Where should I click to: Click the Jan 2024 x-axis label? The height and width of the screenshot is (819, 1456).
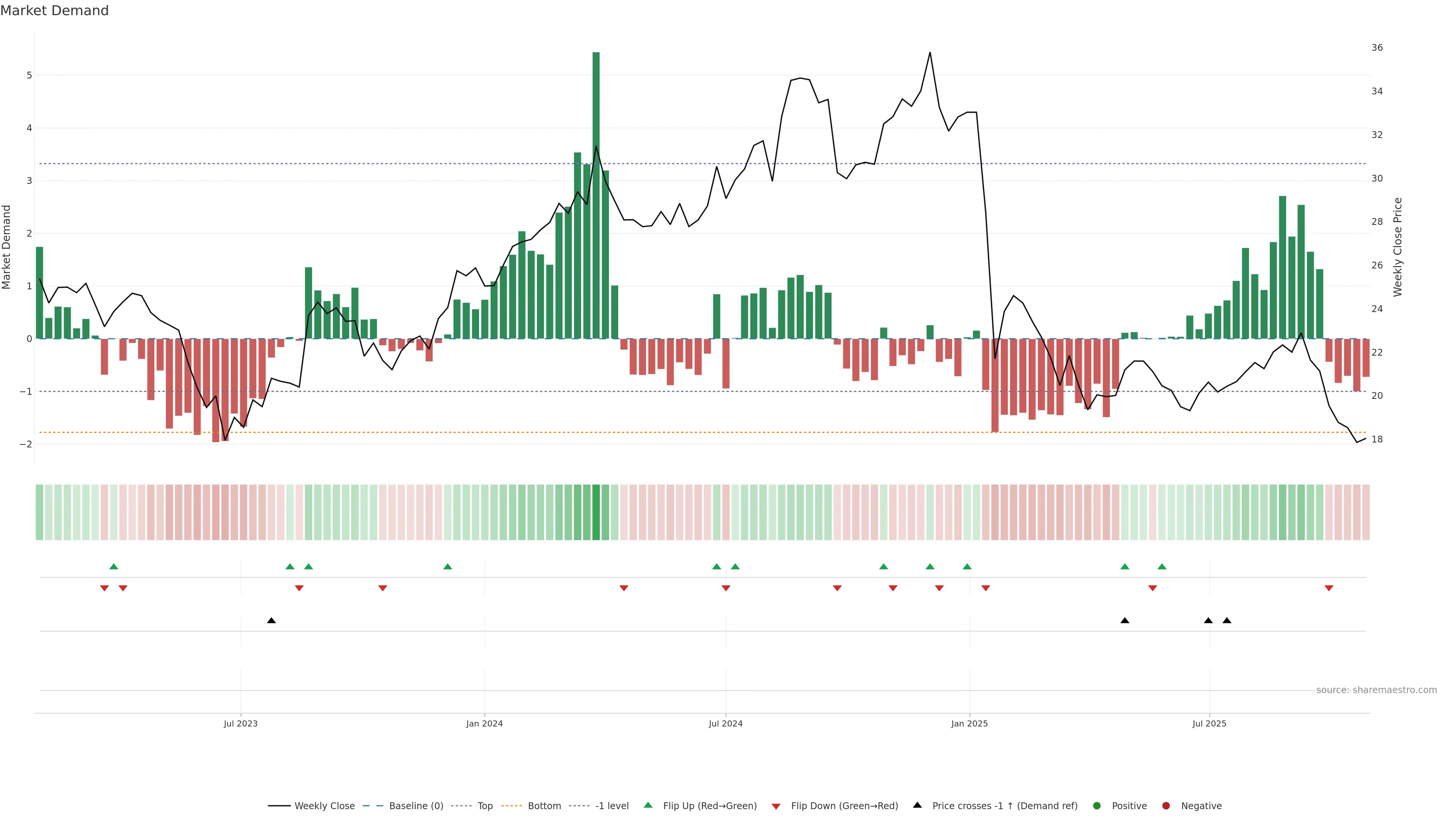pos(485,723)
